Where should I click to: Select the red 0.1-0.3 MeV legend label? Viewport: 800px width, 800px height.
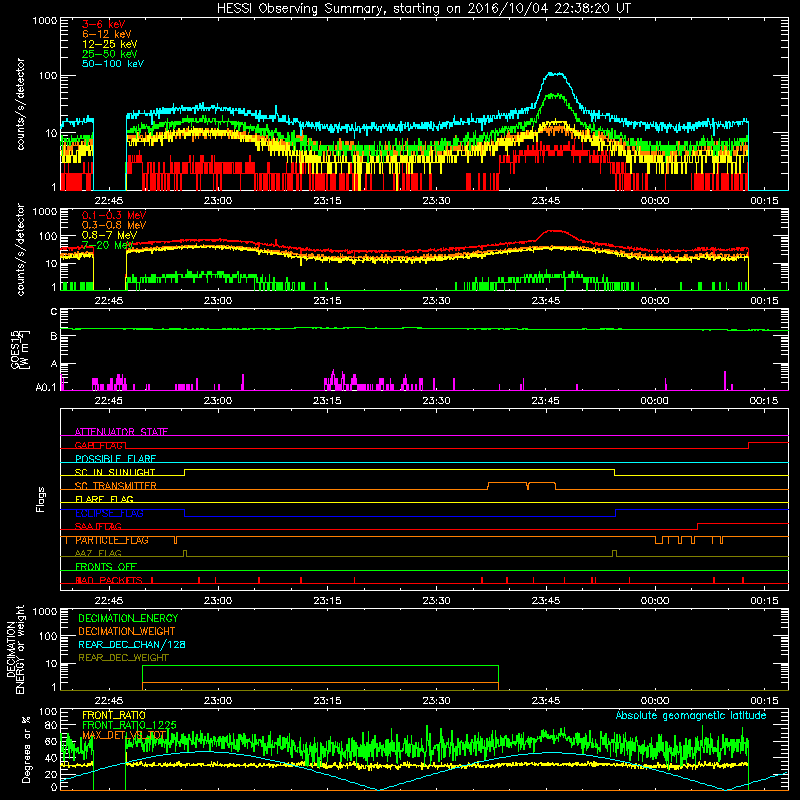coord(113,215)
